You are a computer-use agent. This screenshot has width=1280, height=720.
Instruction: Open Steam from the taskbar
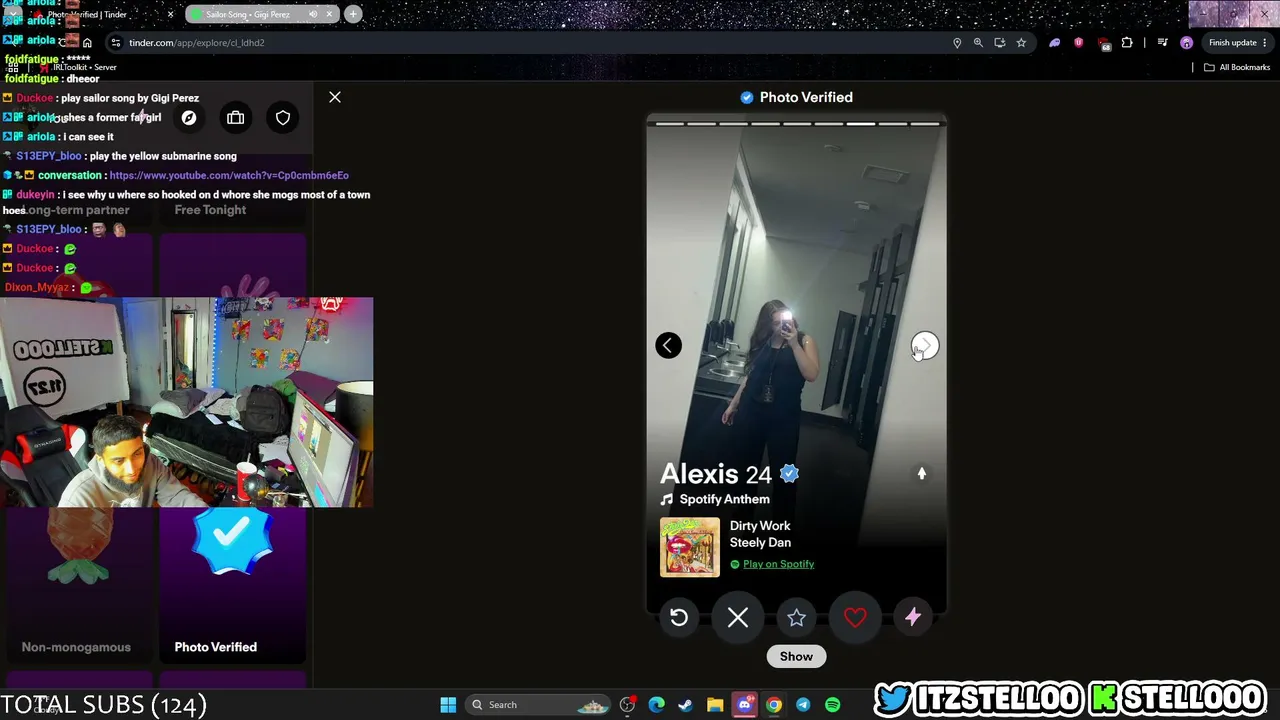click(685, 705)
